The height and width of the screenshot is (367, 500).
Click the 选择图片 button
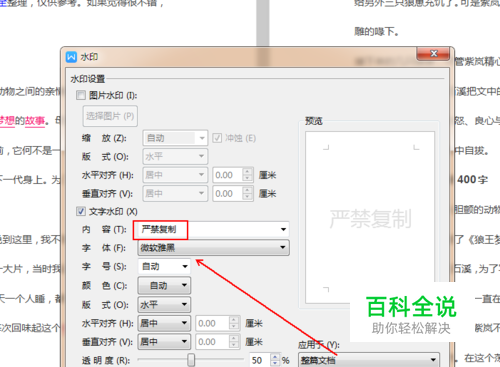[110, 116]
